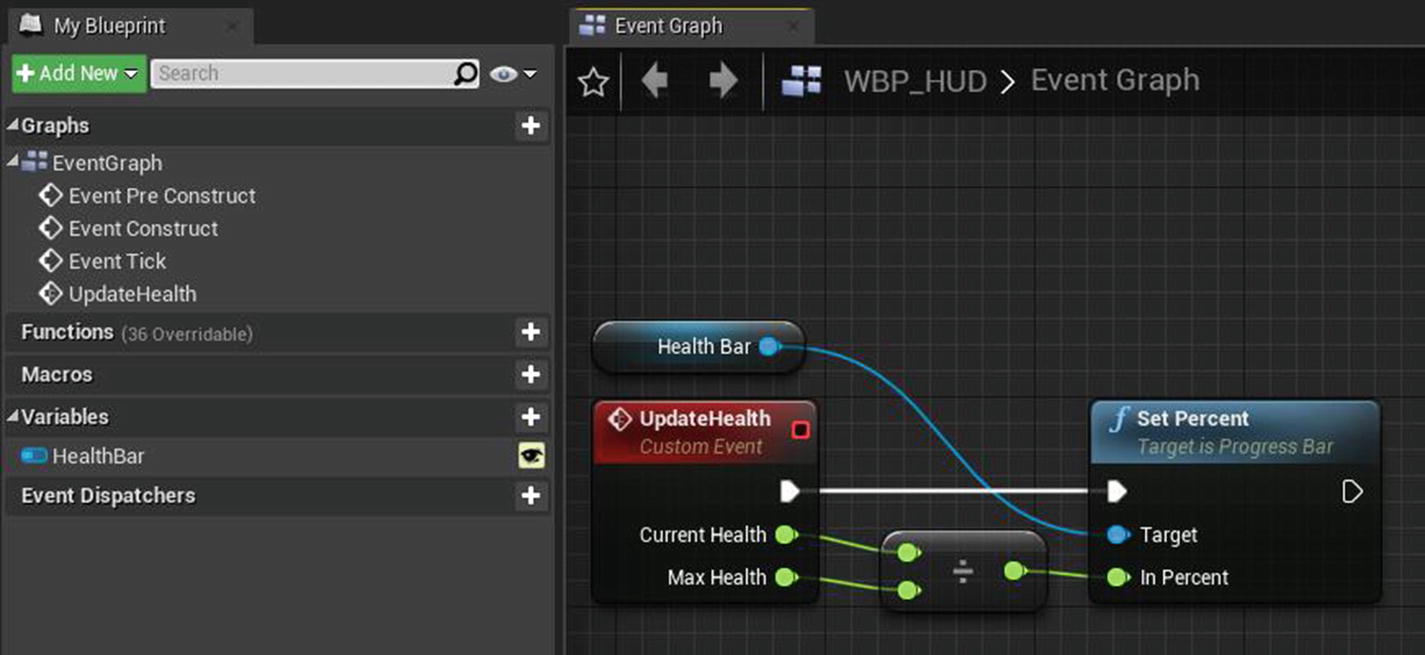
Task: Add a new function with plus icon
Action: pos(531,332)
